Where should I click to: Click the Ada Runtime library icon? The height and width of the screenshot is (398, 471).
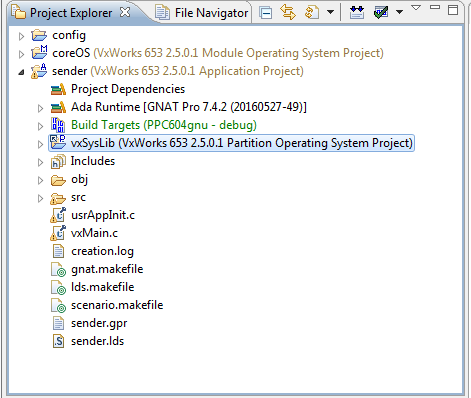pos(58,107)
